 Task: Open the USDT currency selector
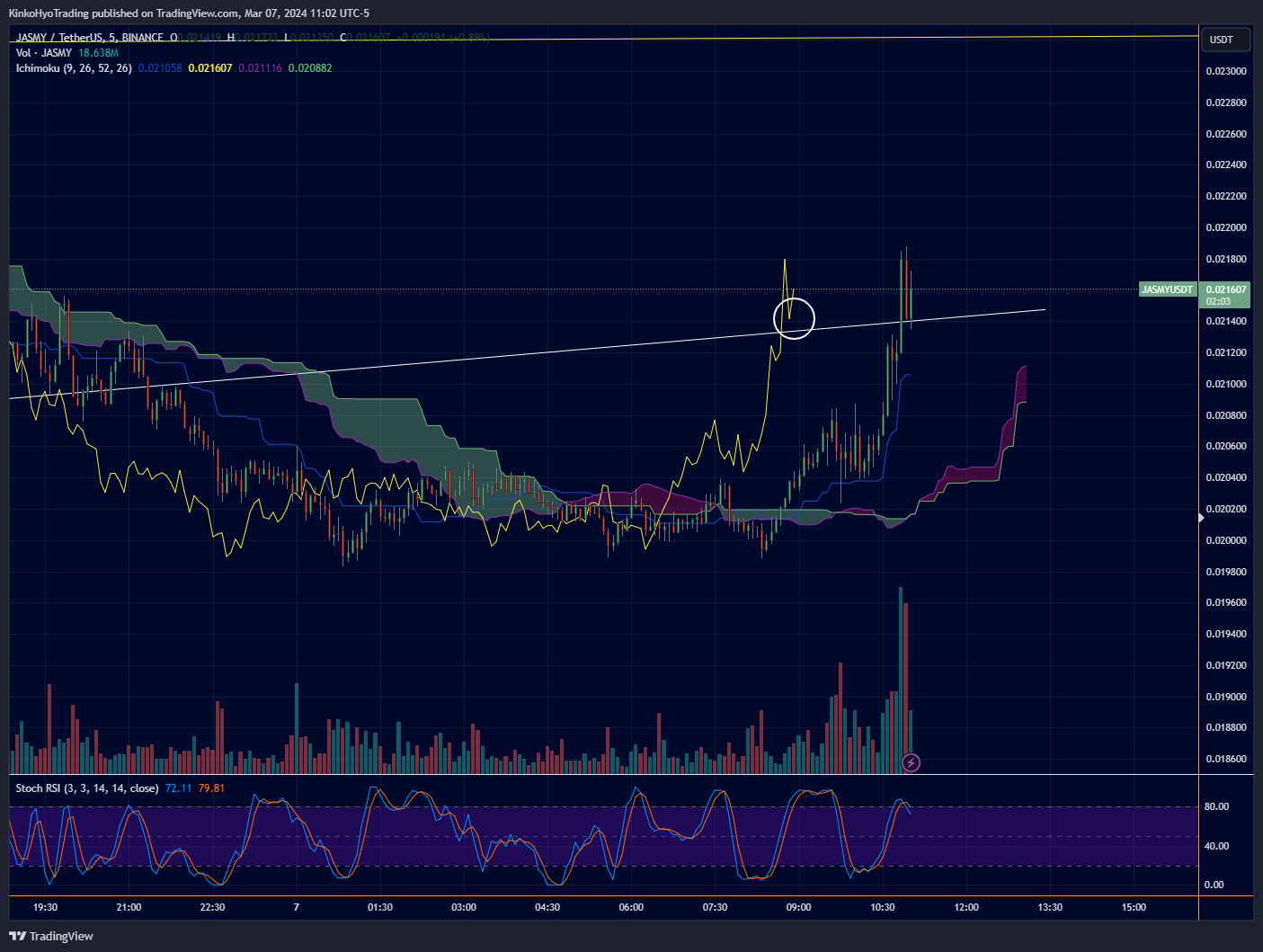point(1224,40)
